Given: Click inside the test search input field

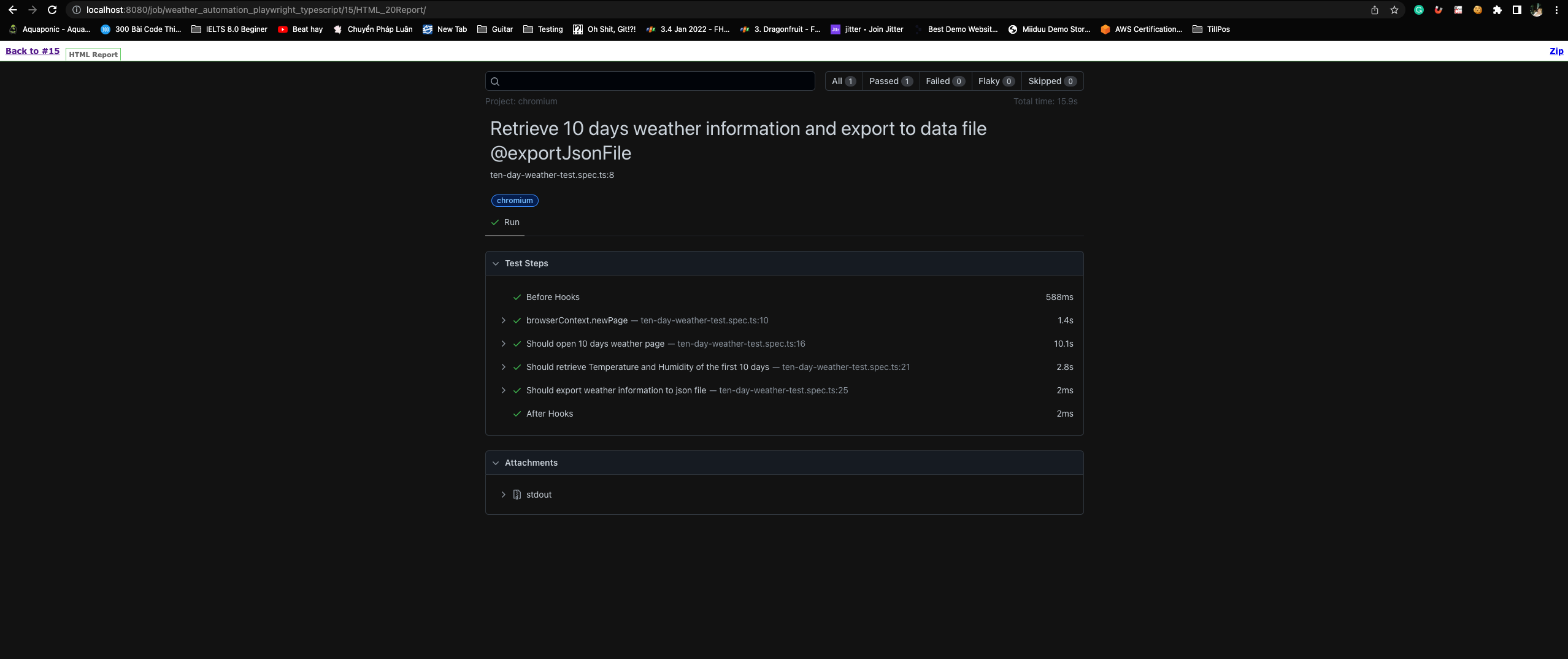Looking at the screenshot, I should tap(650, 81).
